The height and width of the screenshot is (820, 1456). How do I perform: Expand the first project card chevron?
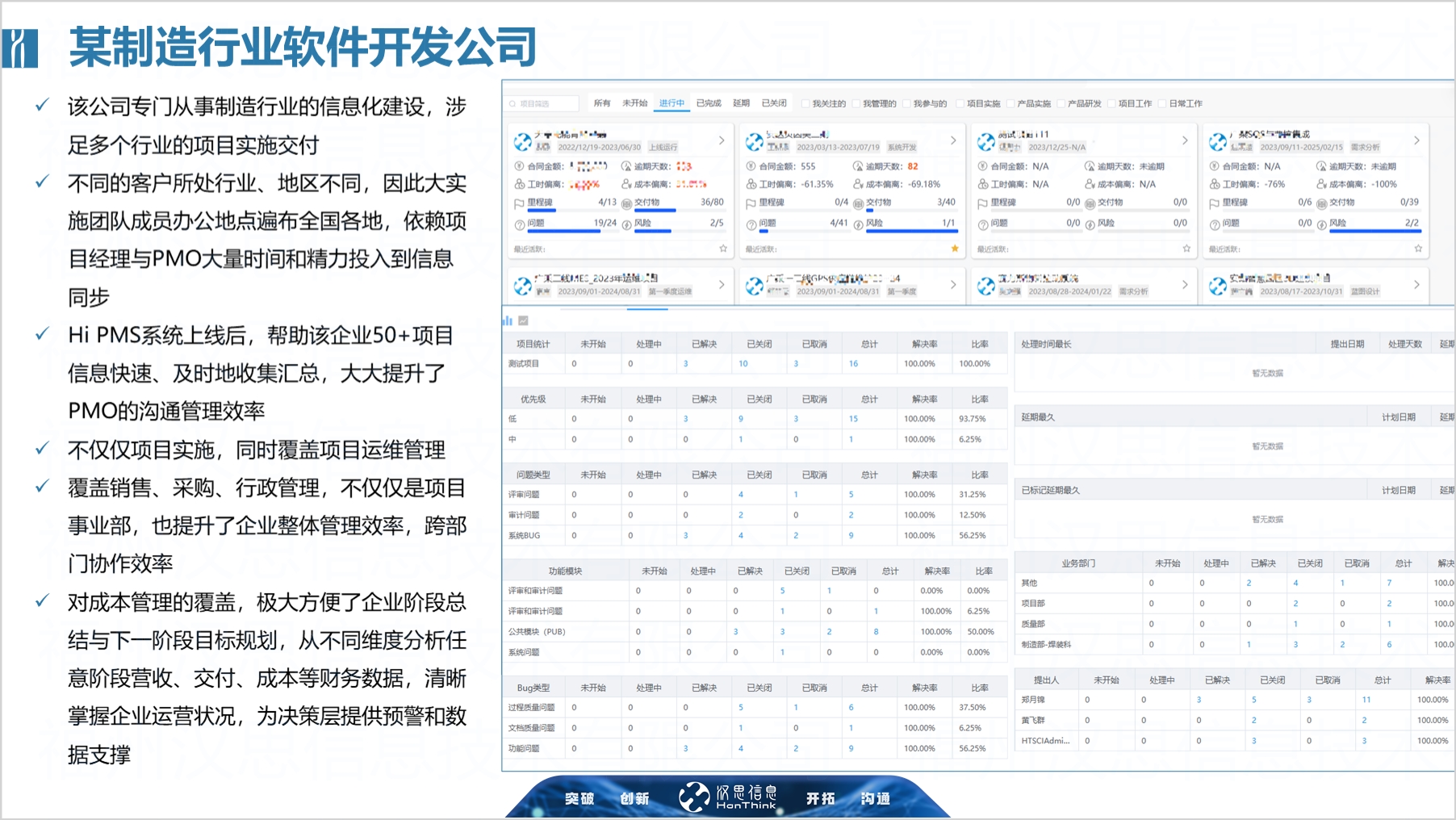pyautogui.click(x=722, y=140)
